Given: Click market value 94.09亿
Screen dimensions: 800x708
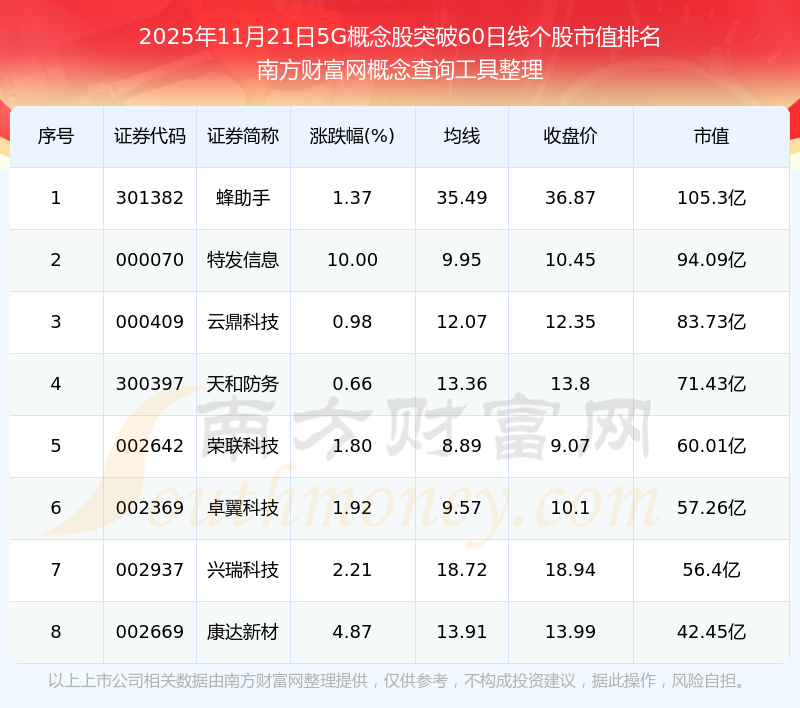Looking at the screenshot, I should pos(711,260).
